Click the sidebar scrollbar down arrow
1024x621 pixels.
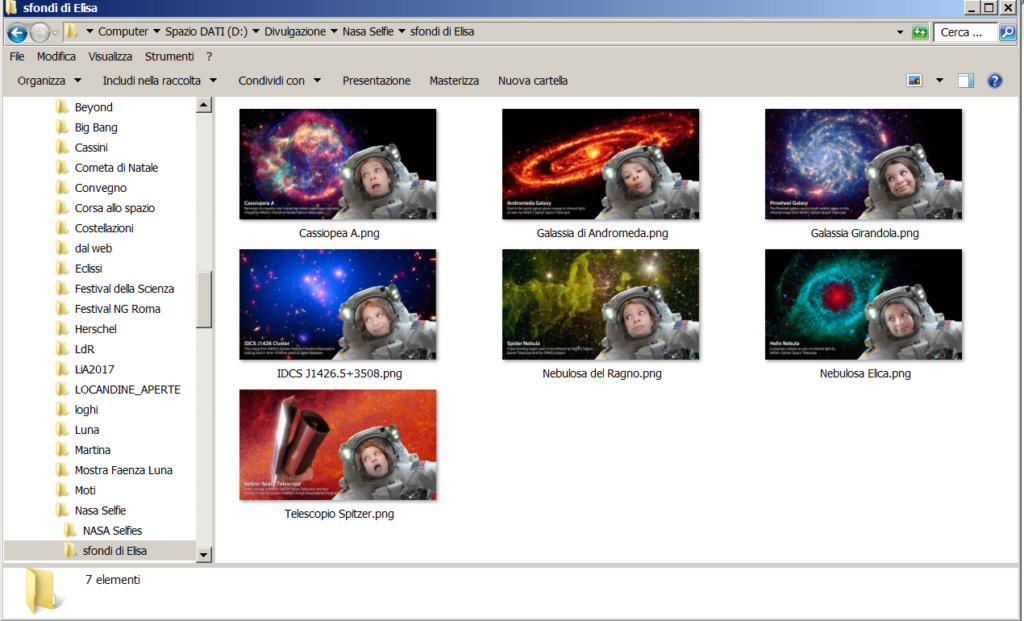(204, 554)
